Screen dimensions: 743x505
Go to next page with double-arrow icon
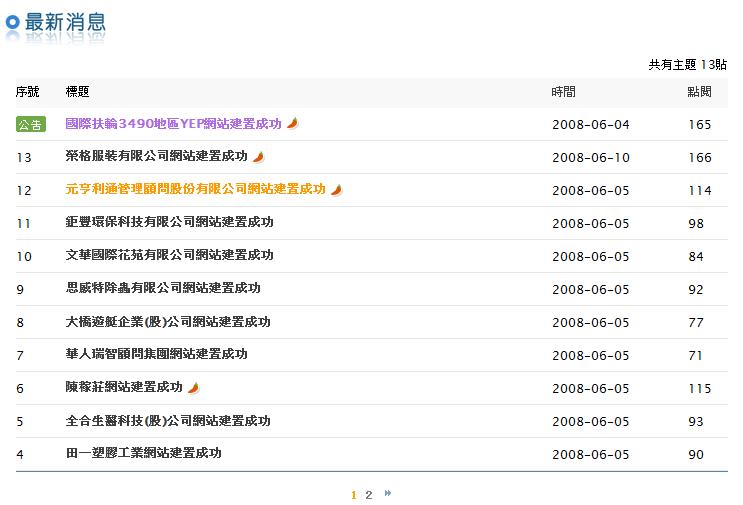point(388,493)
